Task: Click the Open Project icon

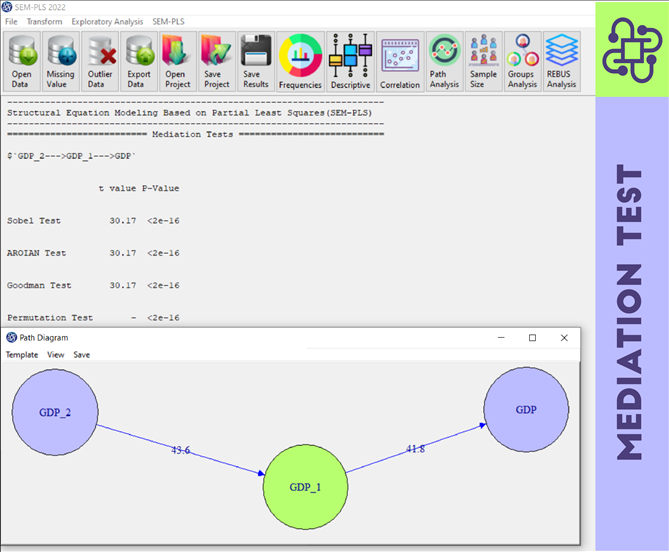Action: click(x=177, y=61)
